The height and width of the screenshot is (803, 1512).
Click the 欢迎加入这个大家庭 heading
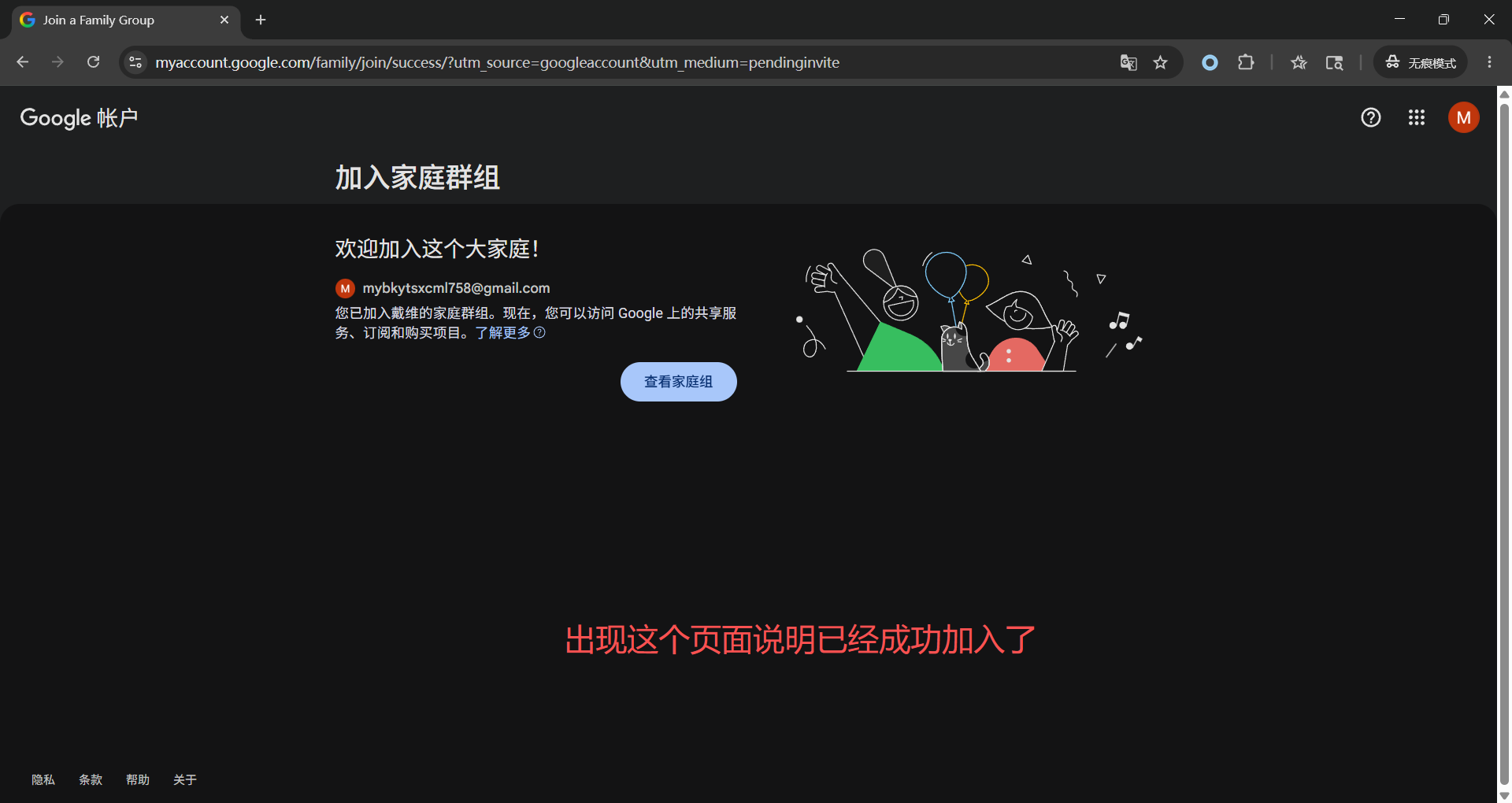tap(436, 249)
